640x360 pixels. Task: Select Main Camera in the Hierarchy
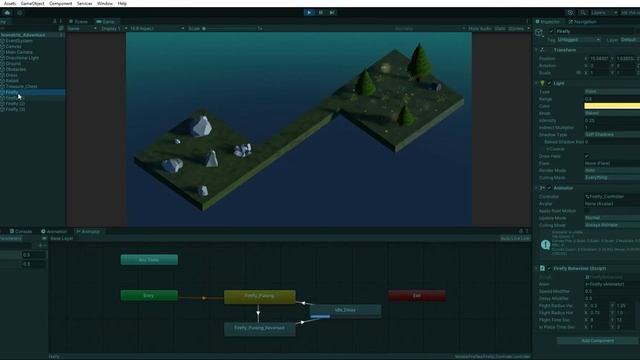click(x=19, y=52)
